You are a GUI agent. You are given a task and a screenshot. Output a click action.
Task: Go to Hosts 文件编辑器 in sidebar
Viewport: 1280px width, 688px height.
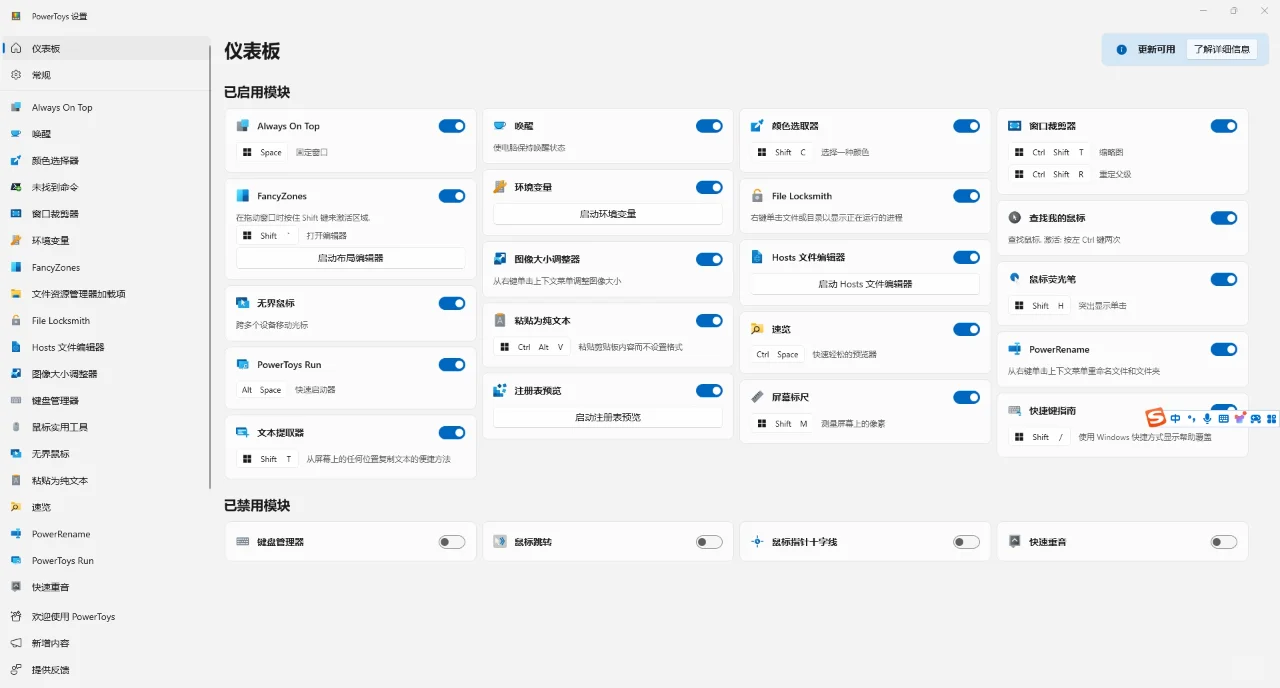(x=105, y=347)
